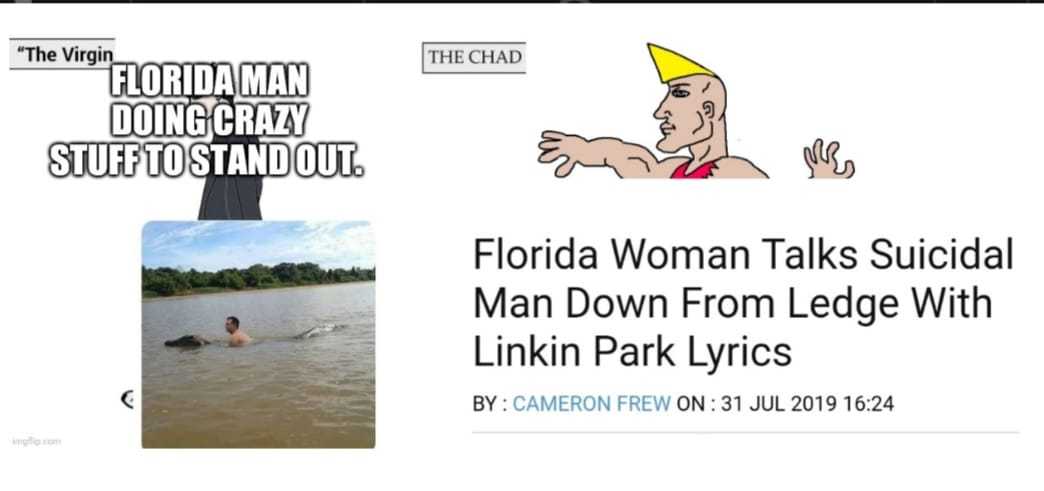This screenshot has width=1044, height=491.
Task: Click Chad's outstretched left hand
Action: point(563,150)
